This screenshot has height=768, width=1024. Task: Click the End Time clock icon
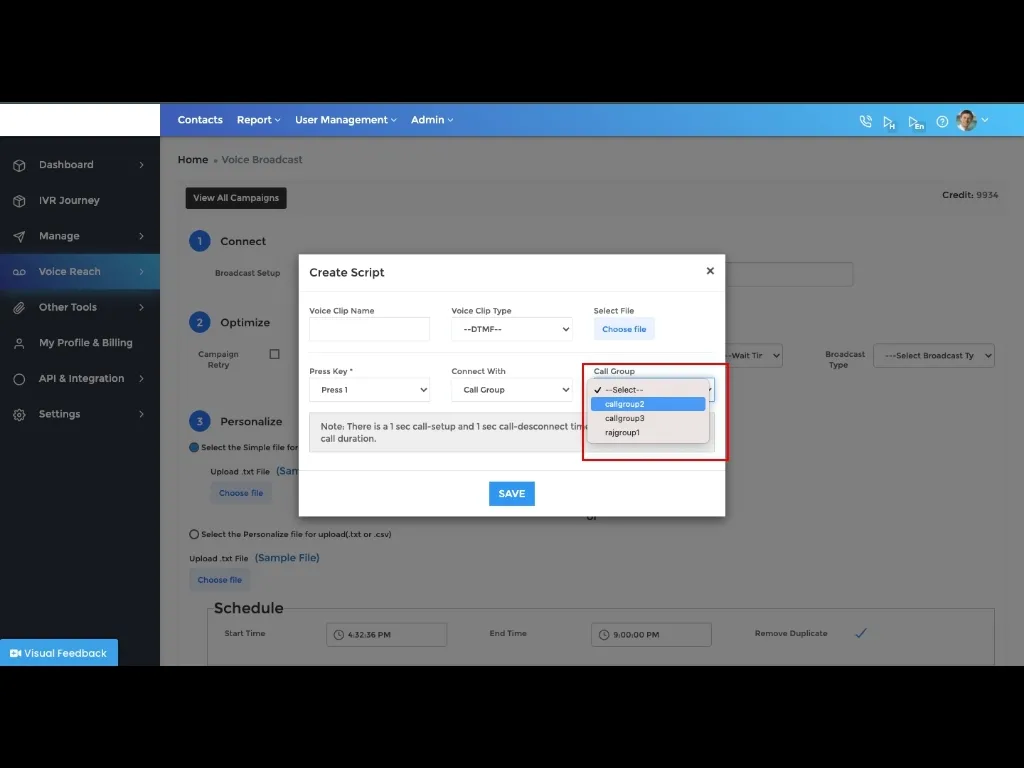tap(603, 635)
